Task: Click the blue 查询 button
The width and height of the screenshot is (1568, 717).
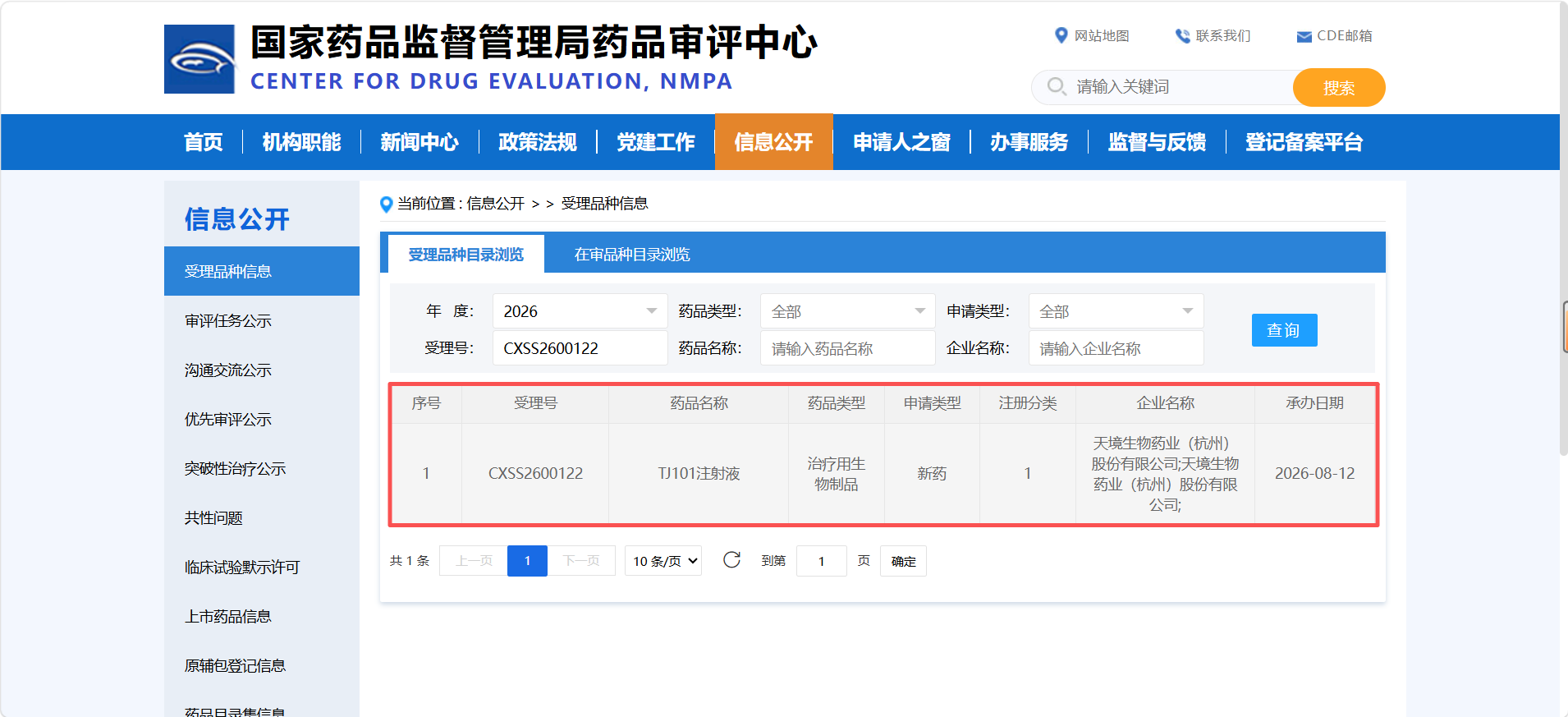Action: click(1284, 330)
